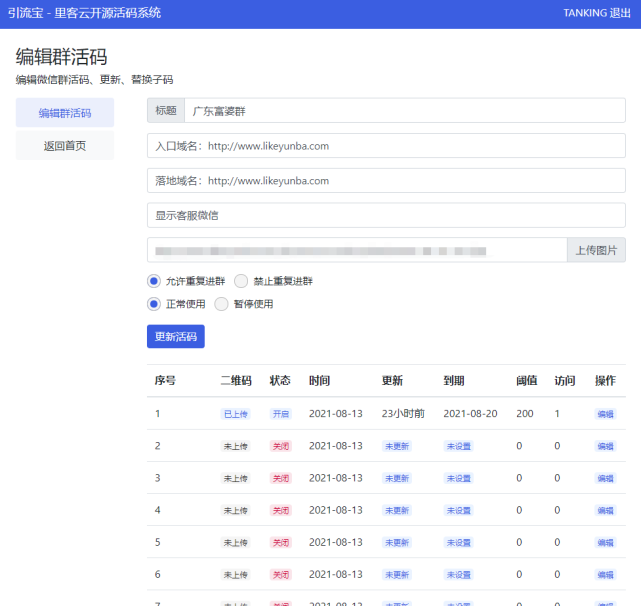
Task: Click the 已上传 QR code badge in row 1
Action: pos(235,414)
